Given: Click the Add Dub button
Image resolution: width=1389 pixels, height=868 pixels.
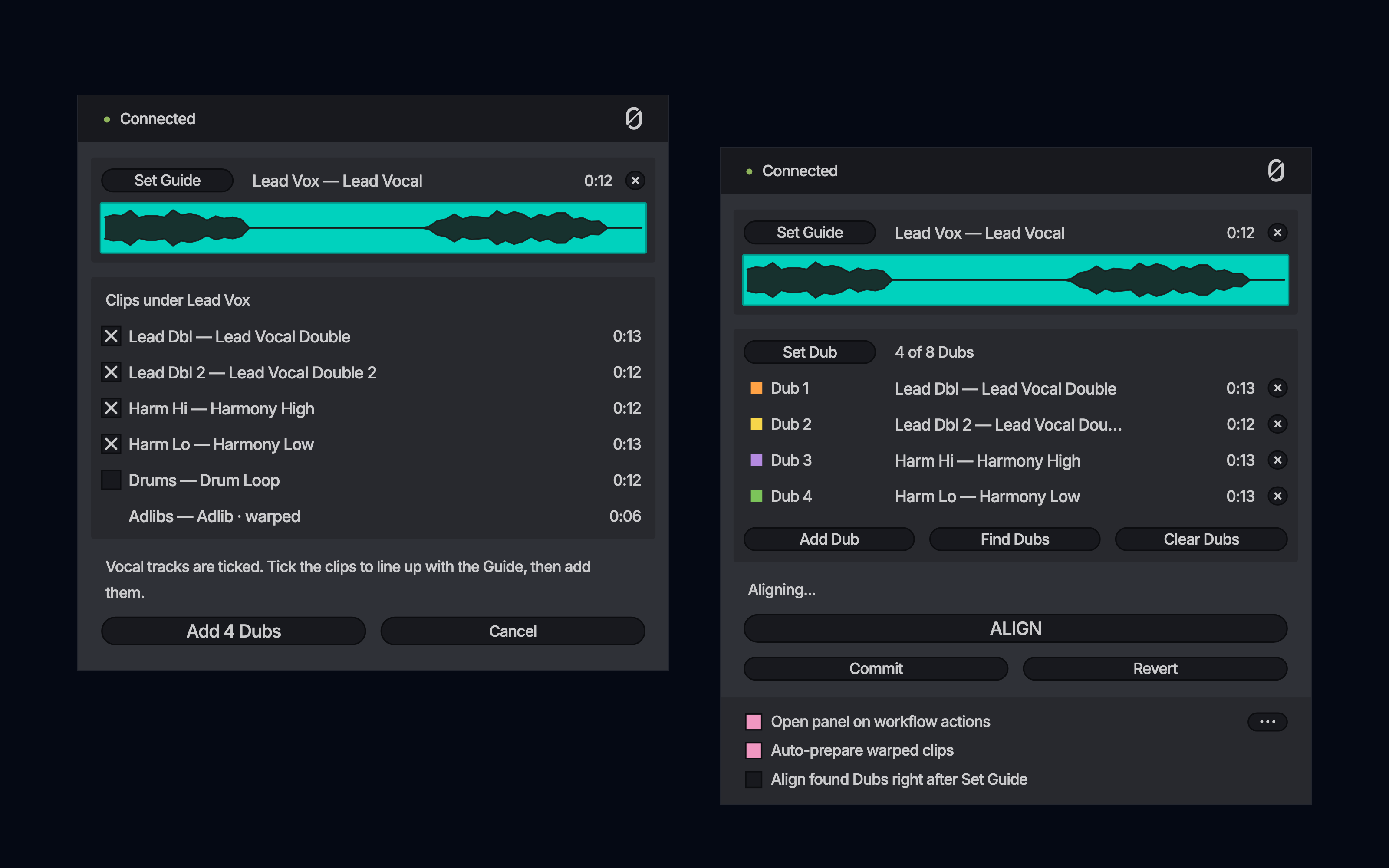Looking at the screenshot, I should tap(829, 539).
